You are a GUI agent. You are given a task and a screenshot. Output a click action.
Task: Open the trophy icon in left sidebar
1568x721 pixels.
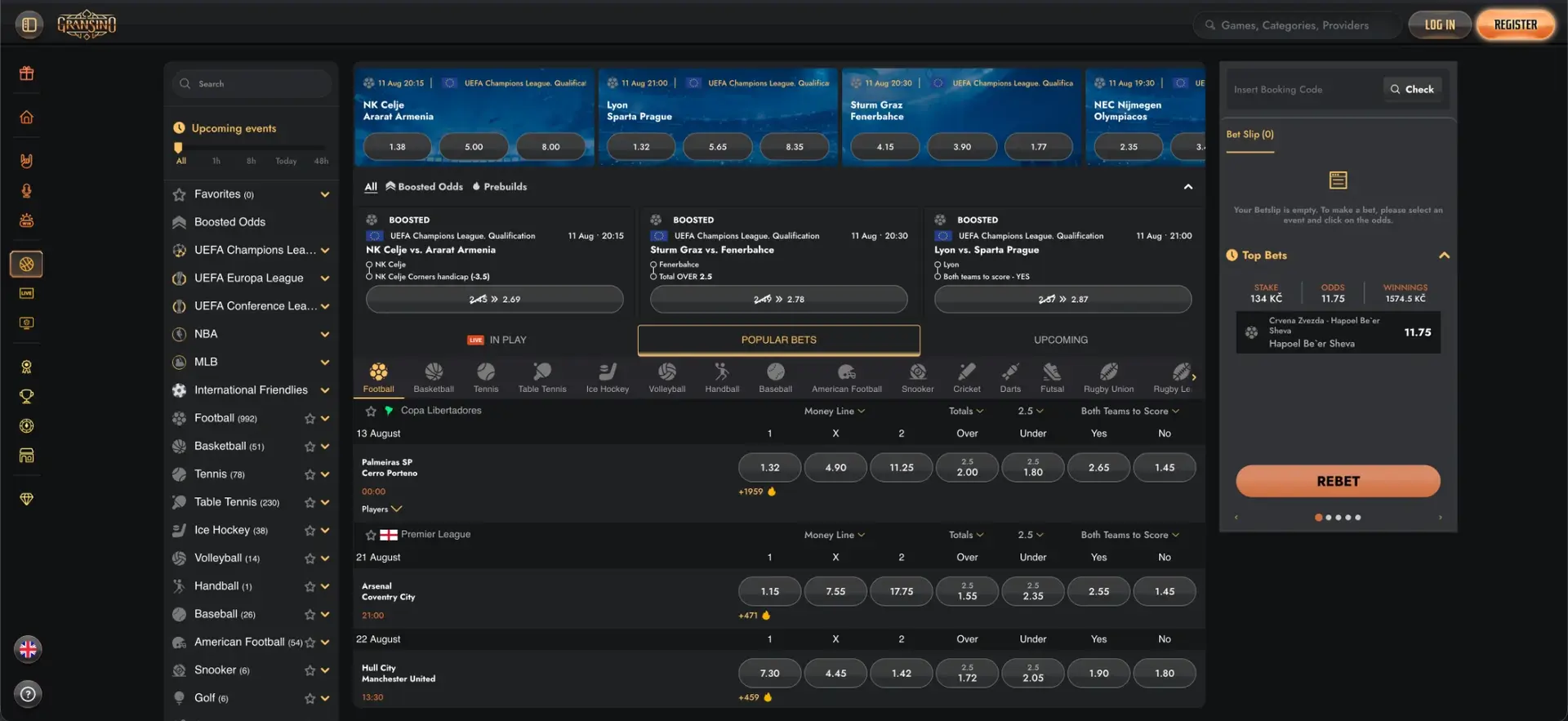(x=27, y=397)
